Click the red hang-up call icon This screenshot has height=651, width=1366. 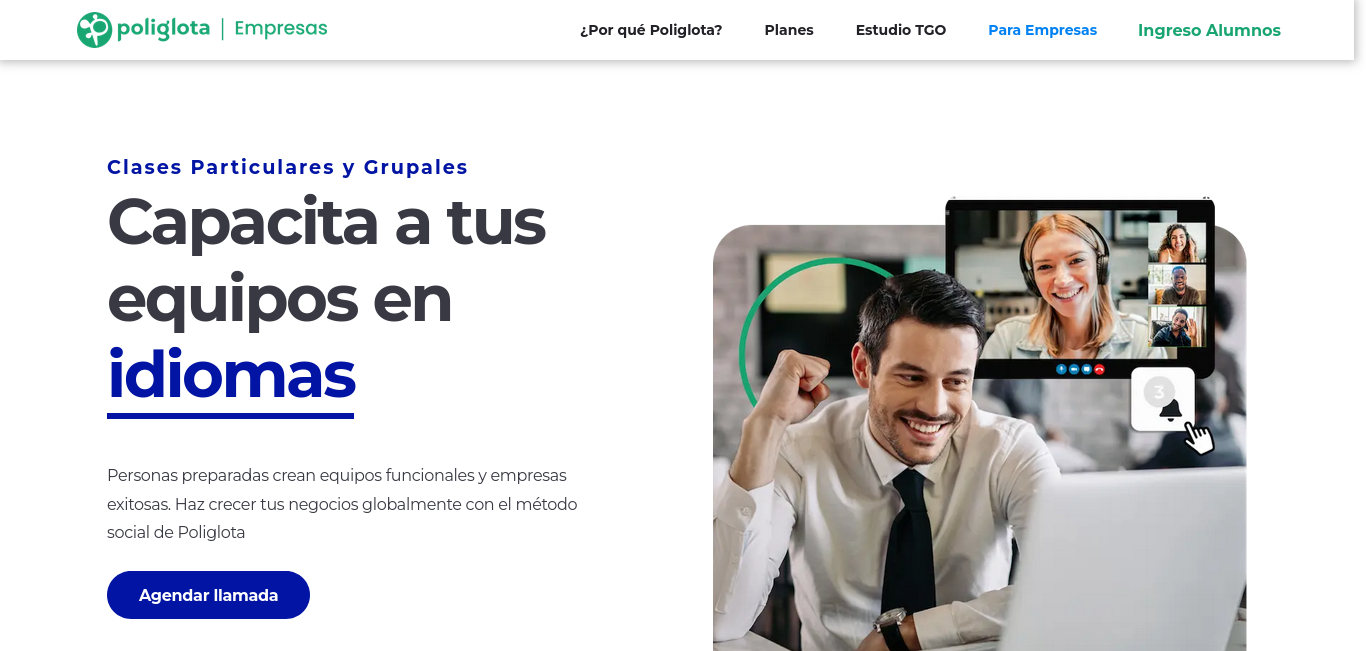[x=1099, y=369]
